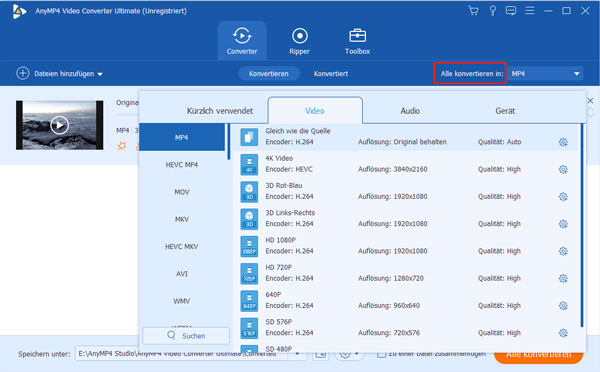The height and width of the screenshot is (372, 600).
Task: Select HEVC MP4 in the format list
Action: coord(182,165)
